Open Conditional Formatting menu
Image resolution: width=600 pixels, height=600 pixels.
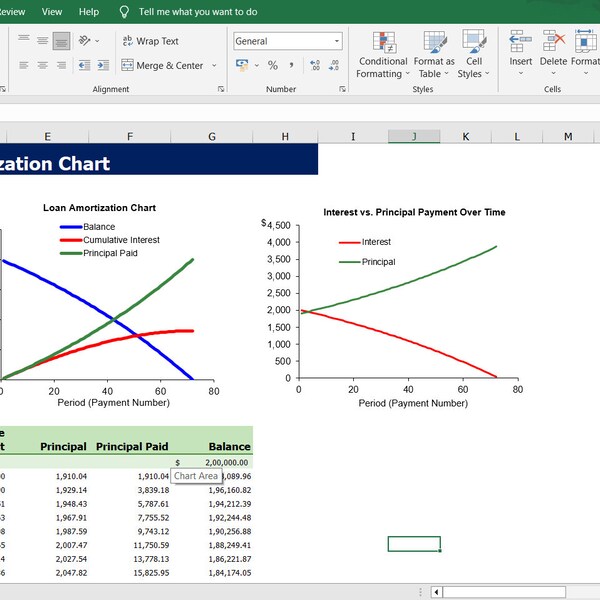(383, 54)
